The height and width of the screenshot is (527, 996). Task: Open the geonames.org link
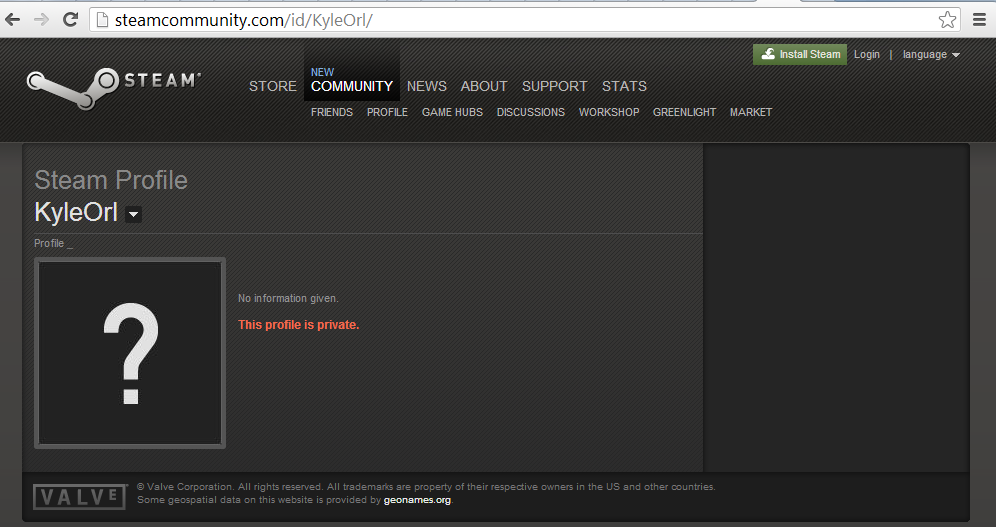[x=417, y=500]
